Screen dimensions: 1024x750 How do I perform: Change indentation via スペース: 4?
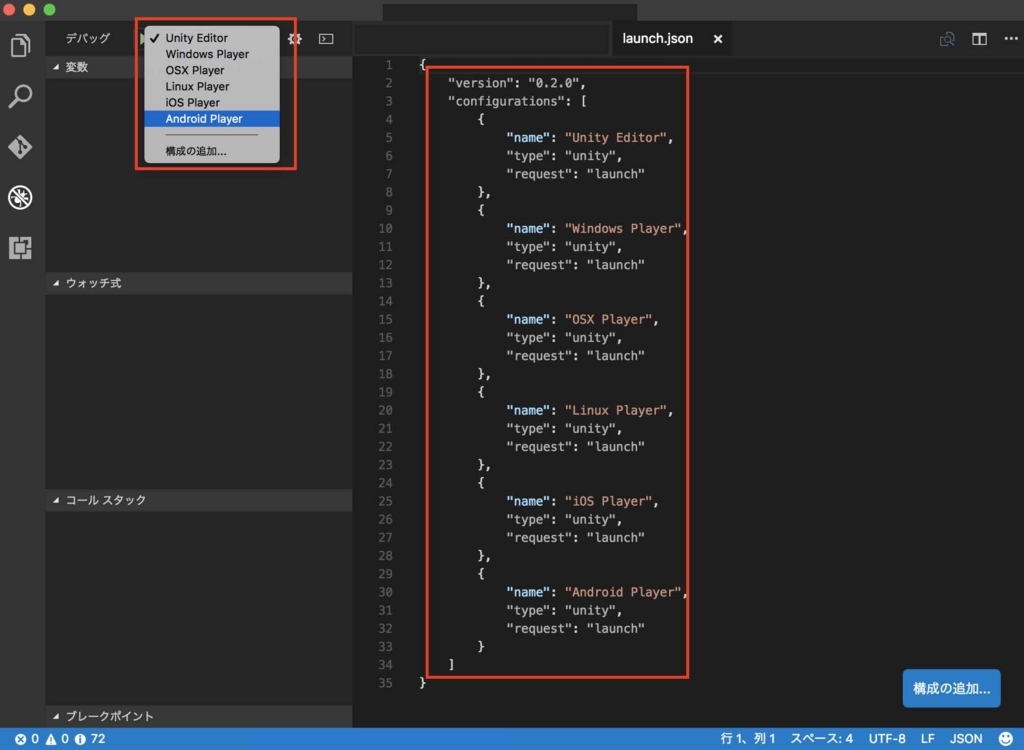822,739
